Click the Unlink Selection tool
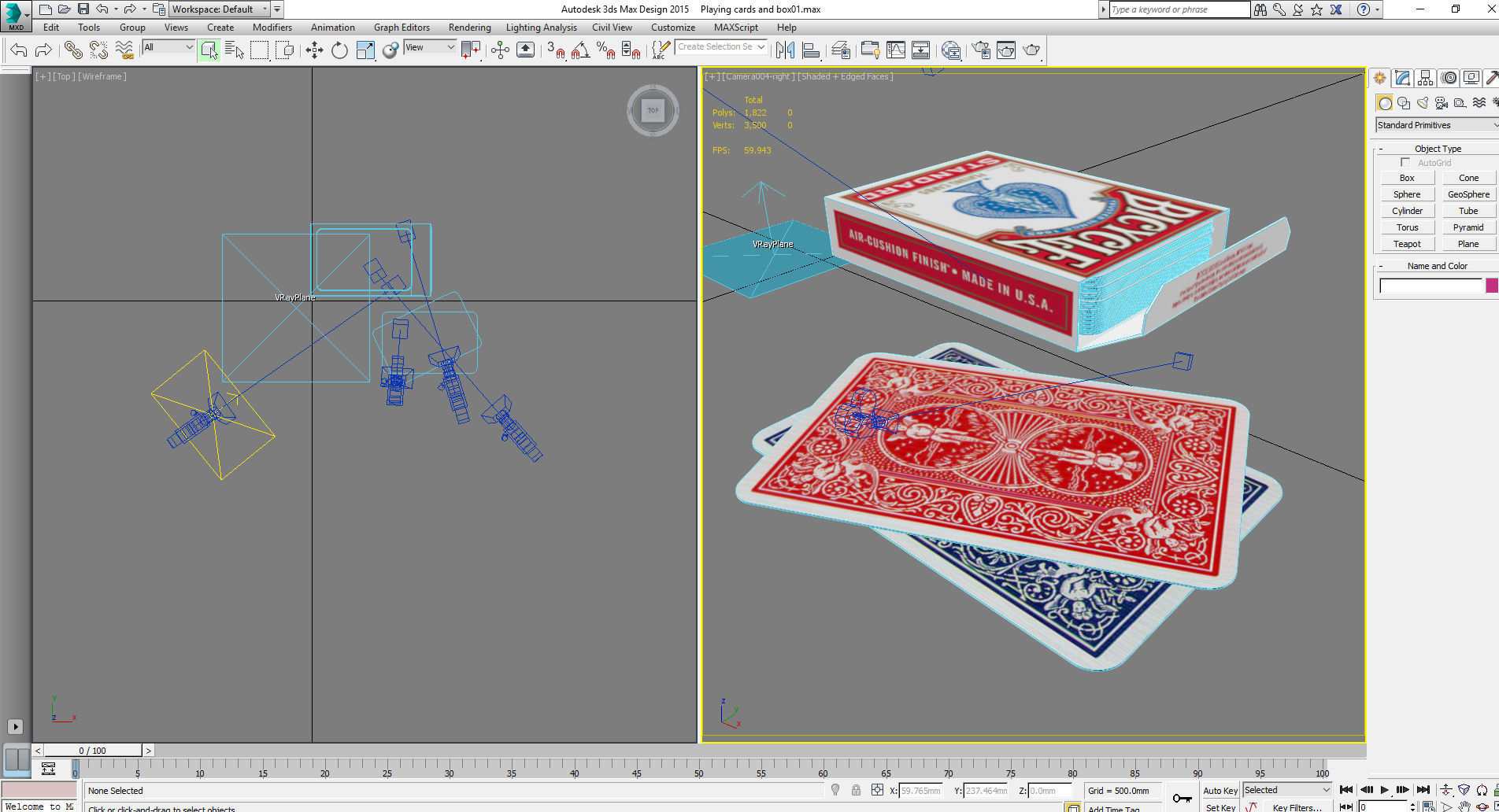The image size is (1499, 812). pos(98,50)
